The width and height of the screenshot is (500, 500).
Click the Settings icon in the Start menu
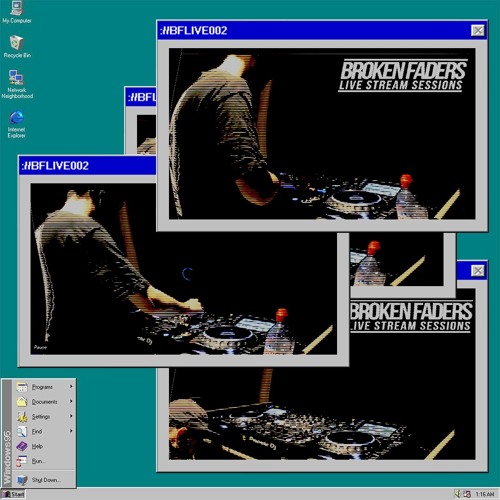[x=22, y=417]
